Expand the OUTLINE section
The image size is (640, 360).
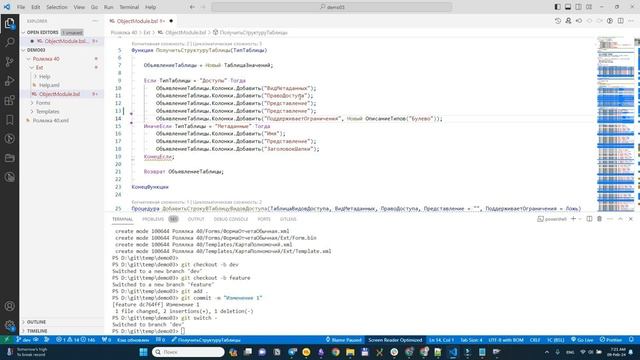pos(36,322)
